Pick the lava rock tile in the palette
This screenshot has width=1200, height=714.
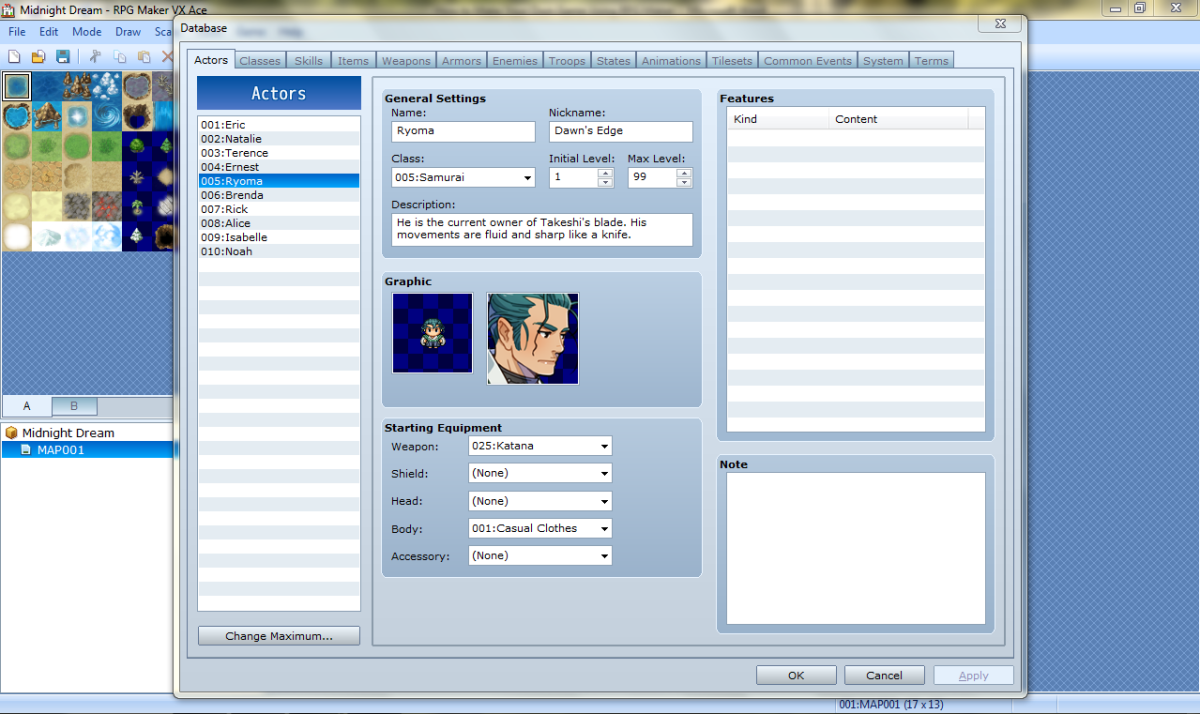tap(106, 207)
